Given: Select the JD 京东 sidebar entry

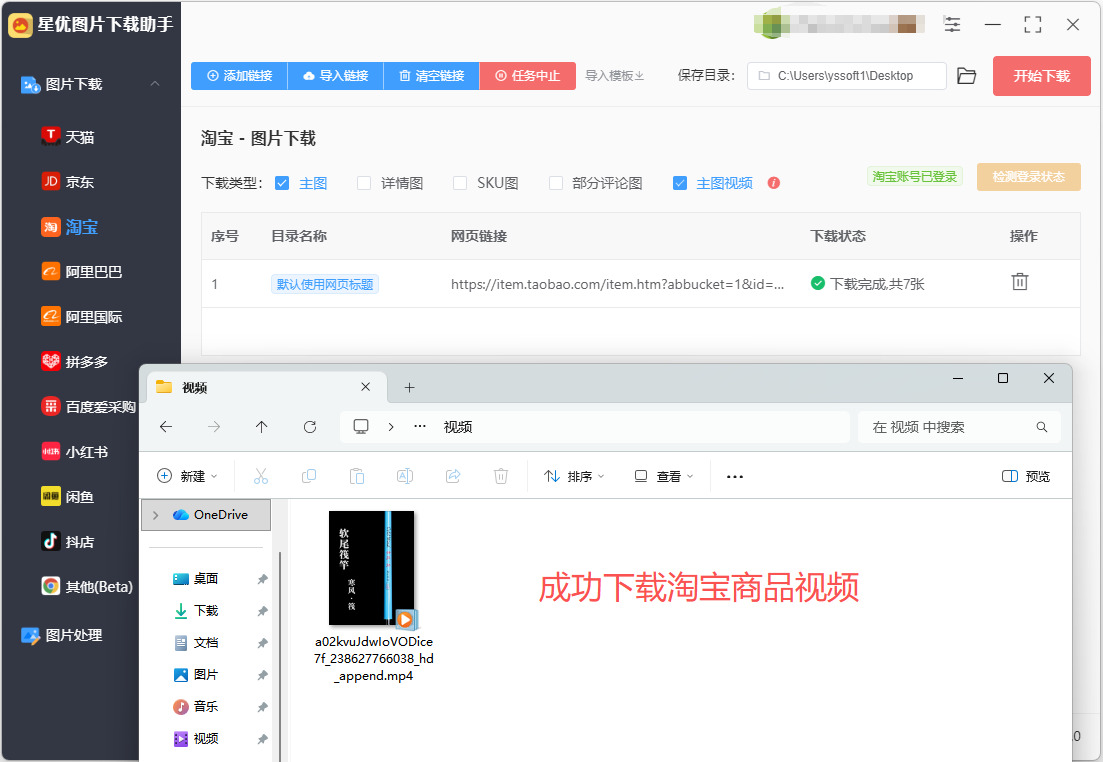Looking at the screenshot, I should [68, 182].
